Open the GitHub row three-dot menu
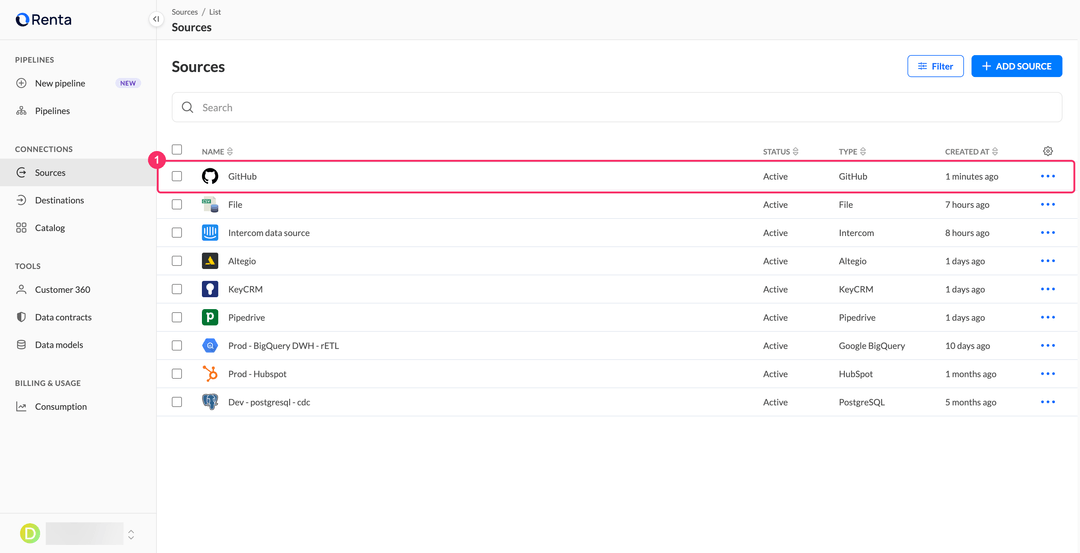The height and width of the screenshot is (553, 1080). coord(1048,176)
